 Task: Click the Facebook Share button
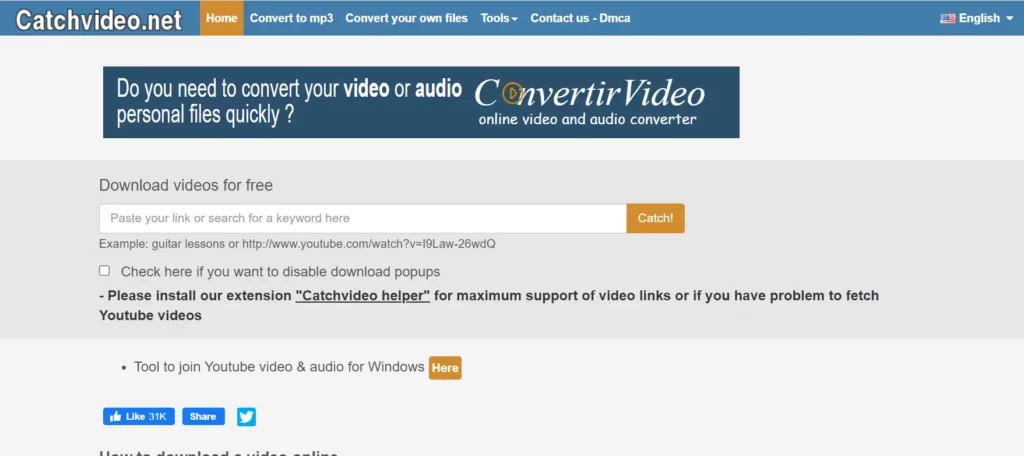[x=203, y=417]
